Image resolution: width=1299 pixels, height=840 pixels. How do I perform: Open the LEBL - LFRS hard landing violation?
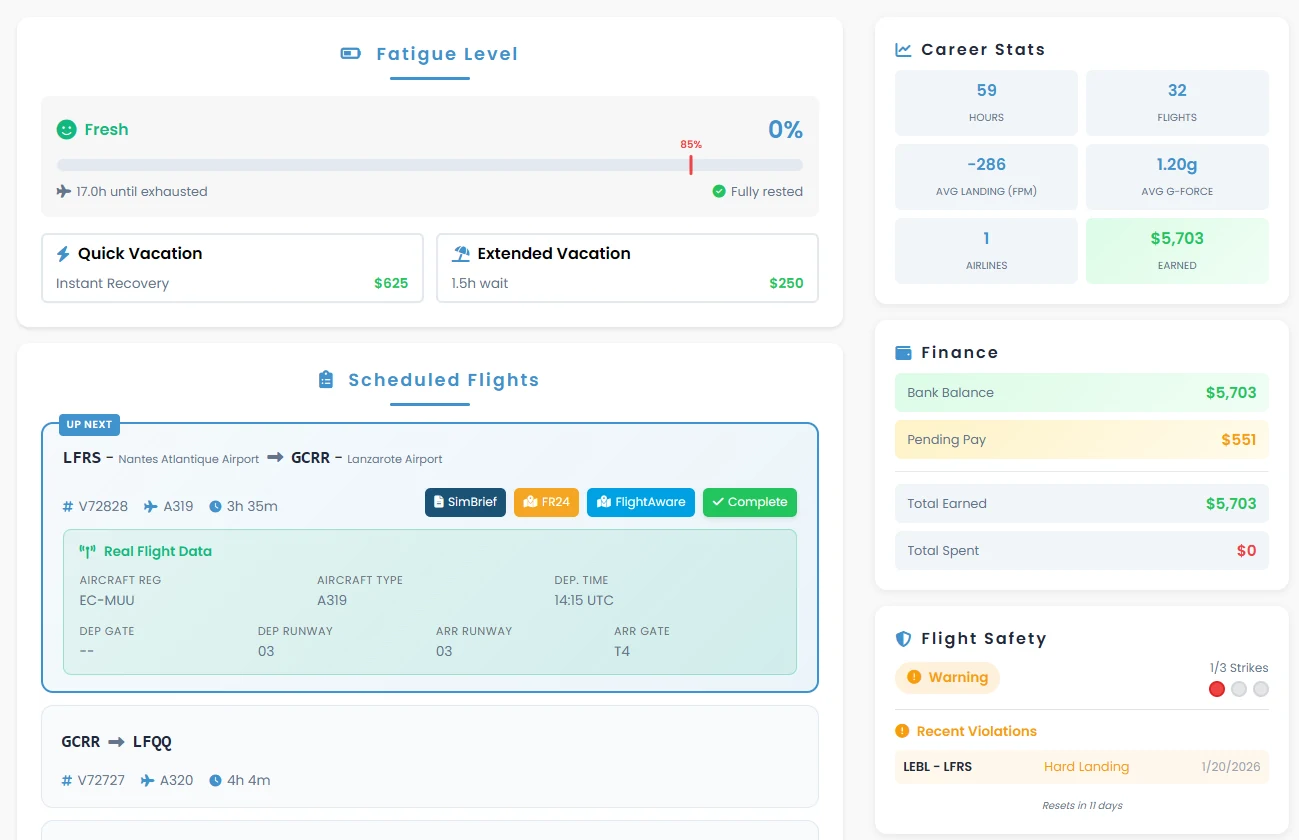(x=1082, y=767)
